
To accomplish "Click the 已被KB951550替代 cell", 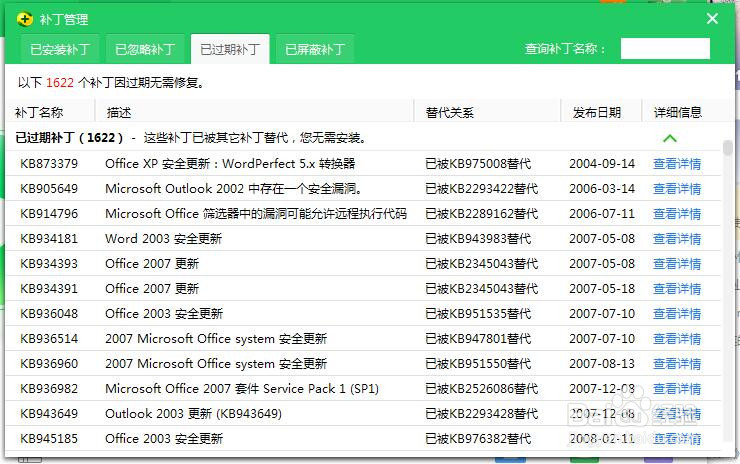I will pyautogui.click(x=478, y=364).
